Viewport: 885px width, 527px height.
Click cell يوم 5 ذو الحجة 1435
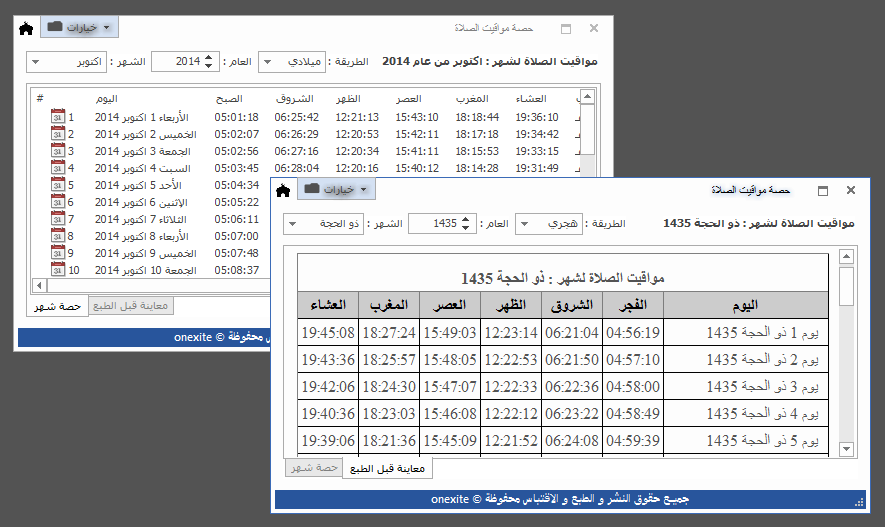point(746,441)
